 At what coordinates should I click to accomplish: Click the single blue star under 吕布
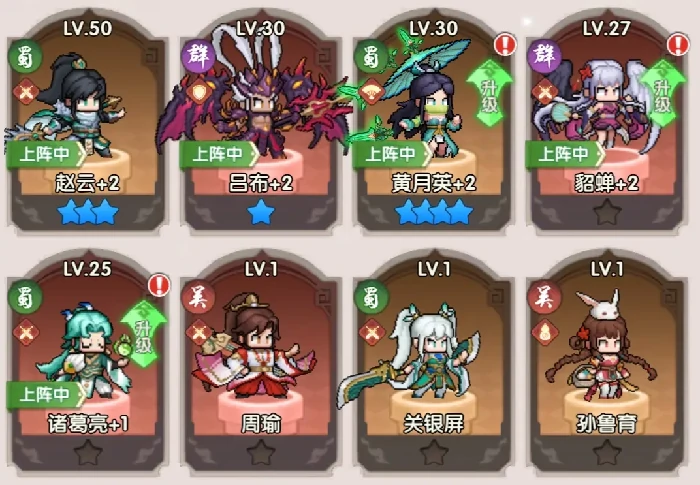point(261,212)
